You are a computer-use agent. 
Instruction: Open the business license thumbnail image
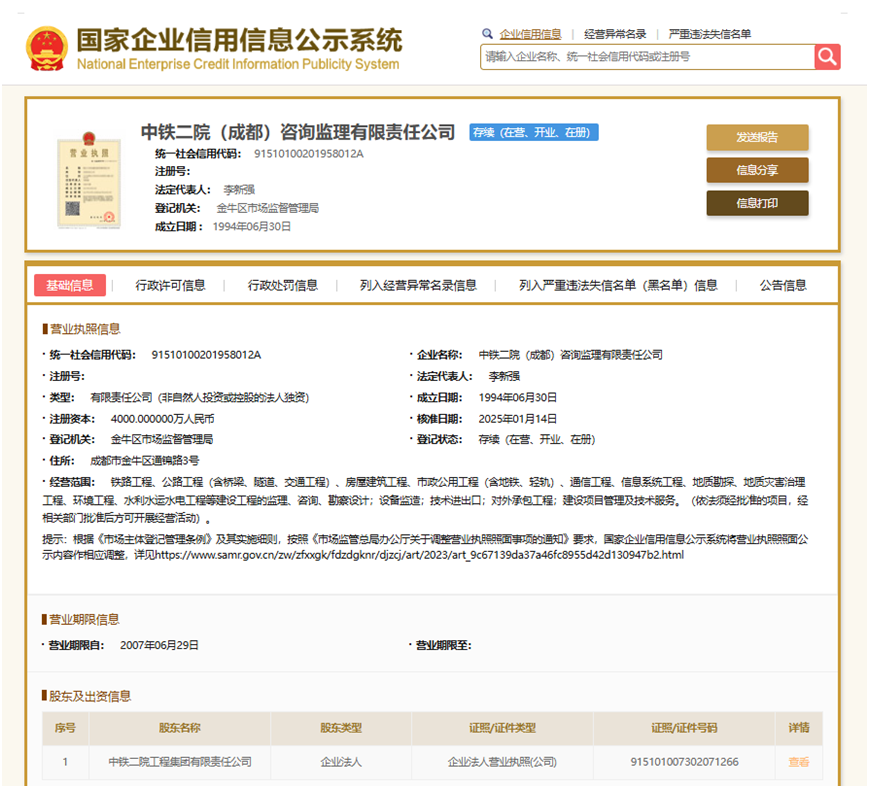89,180
